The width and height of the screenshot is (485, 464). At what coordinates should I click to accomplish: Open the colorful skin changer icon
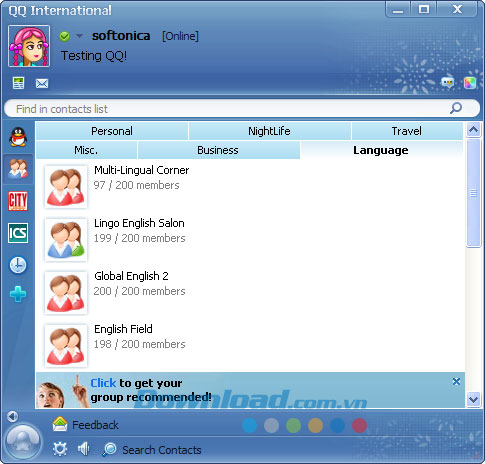click(x=470, y=83)
